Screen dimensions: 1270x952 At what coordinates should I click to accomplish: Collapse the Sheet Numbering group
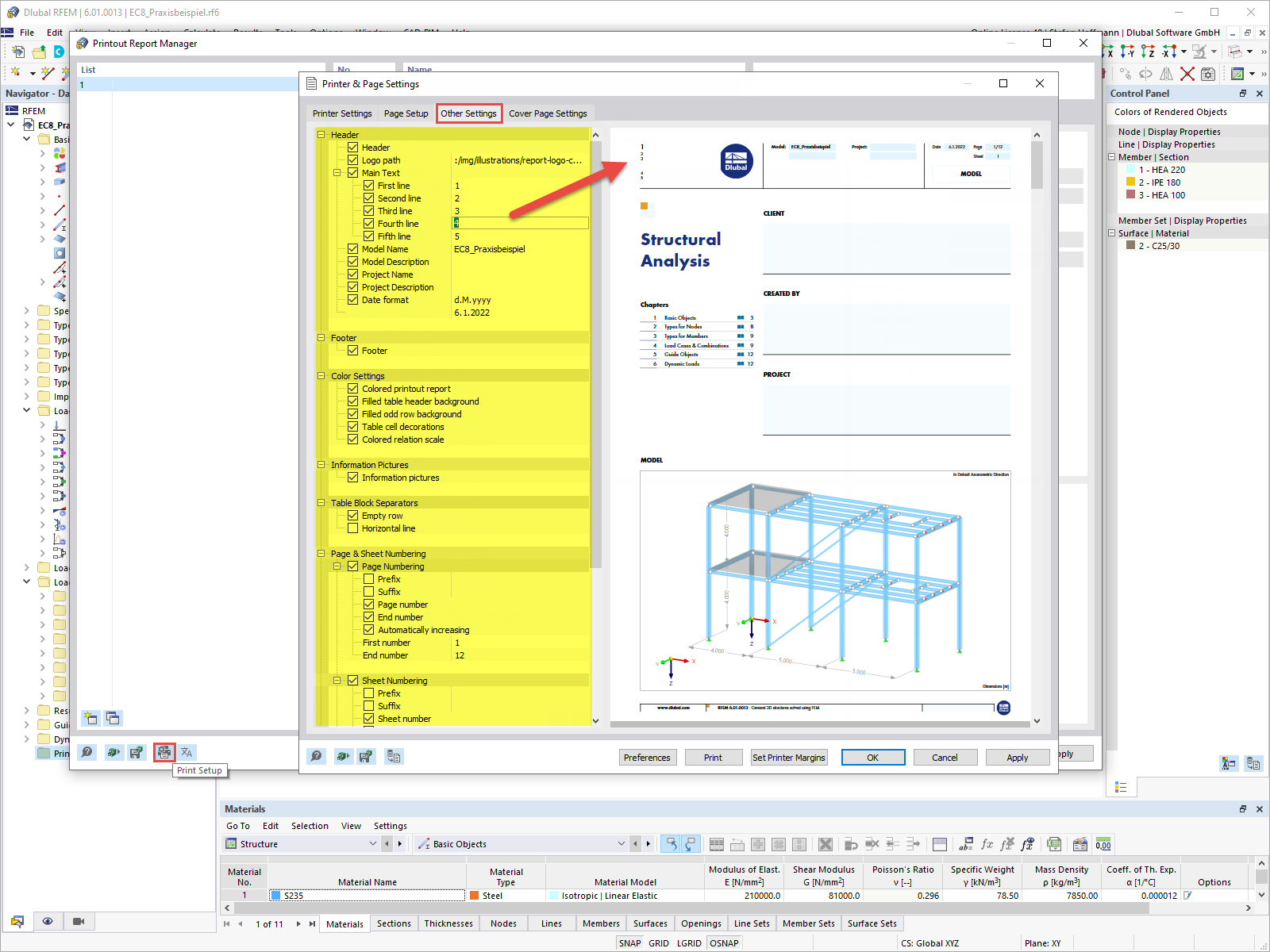click(x=337, y=681)
